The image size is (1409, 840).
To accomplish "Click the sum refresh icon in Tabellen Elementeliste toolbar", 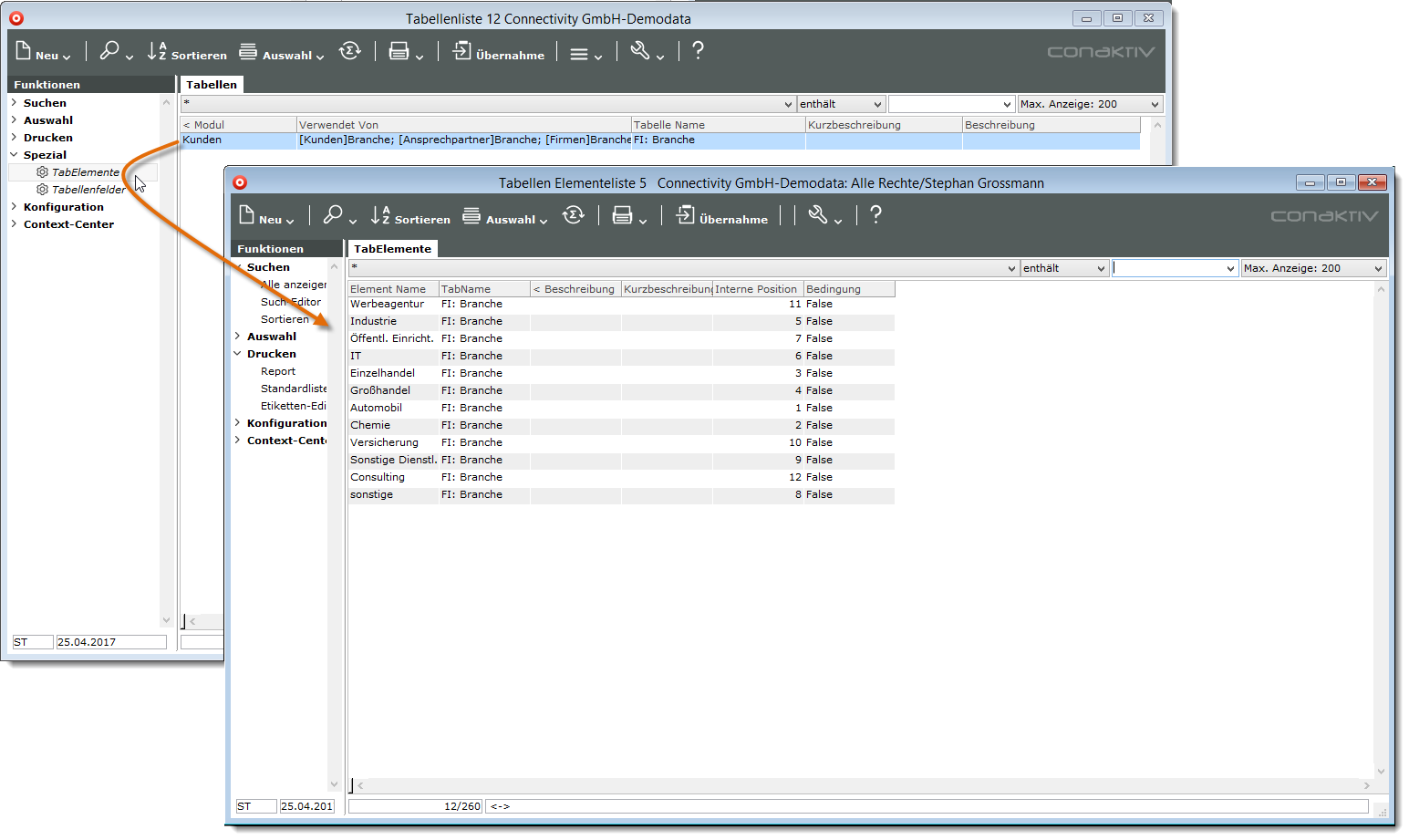I will click(x=573, y=215).
